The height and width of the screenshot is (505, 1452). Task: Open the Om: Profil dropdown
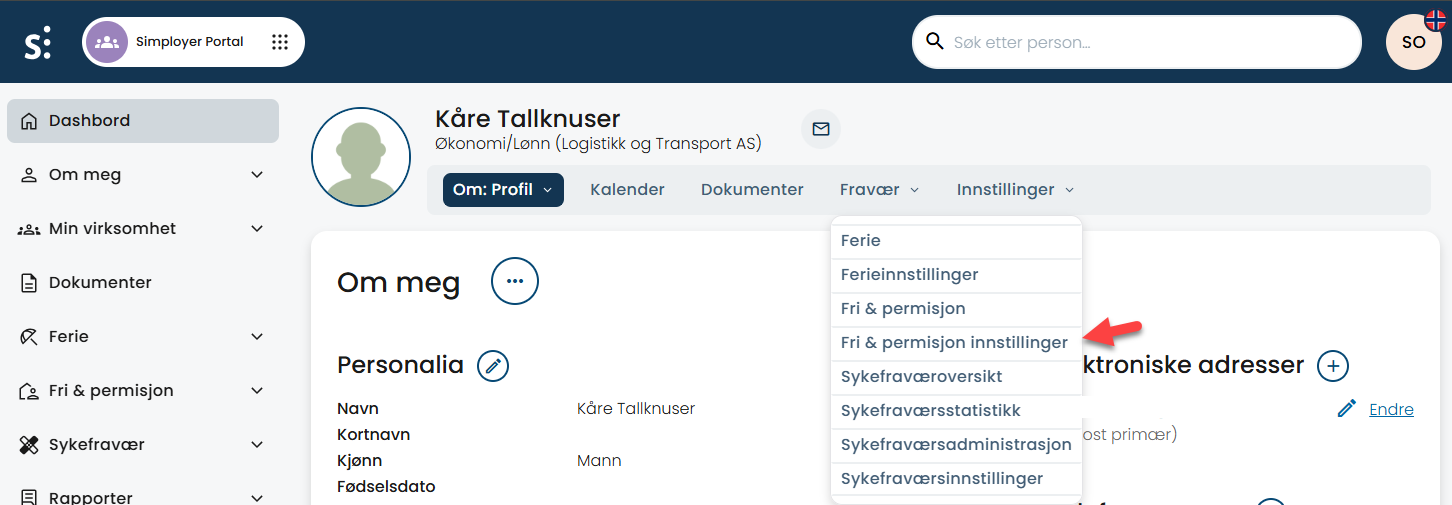502,190
